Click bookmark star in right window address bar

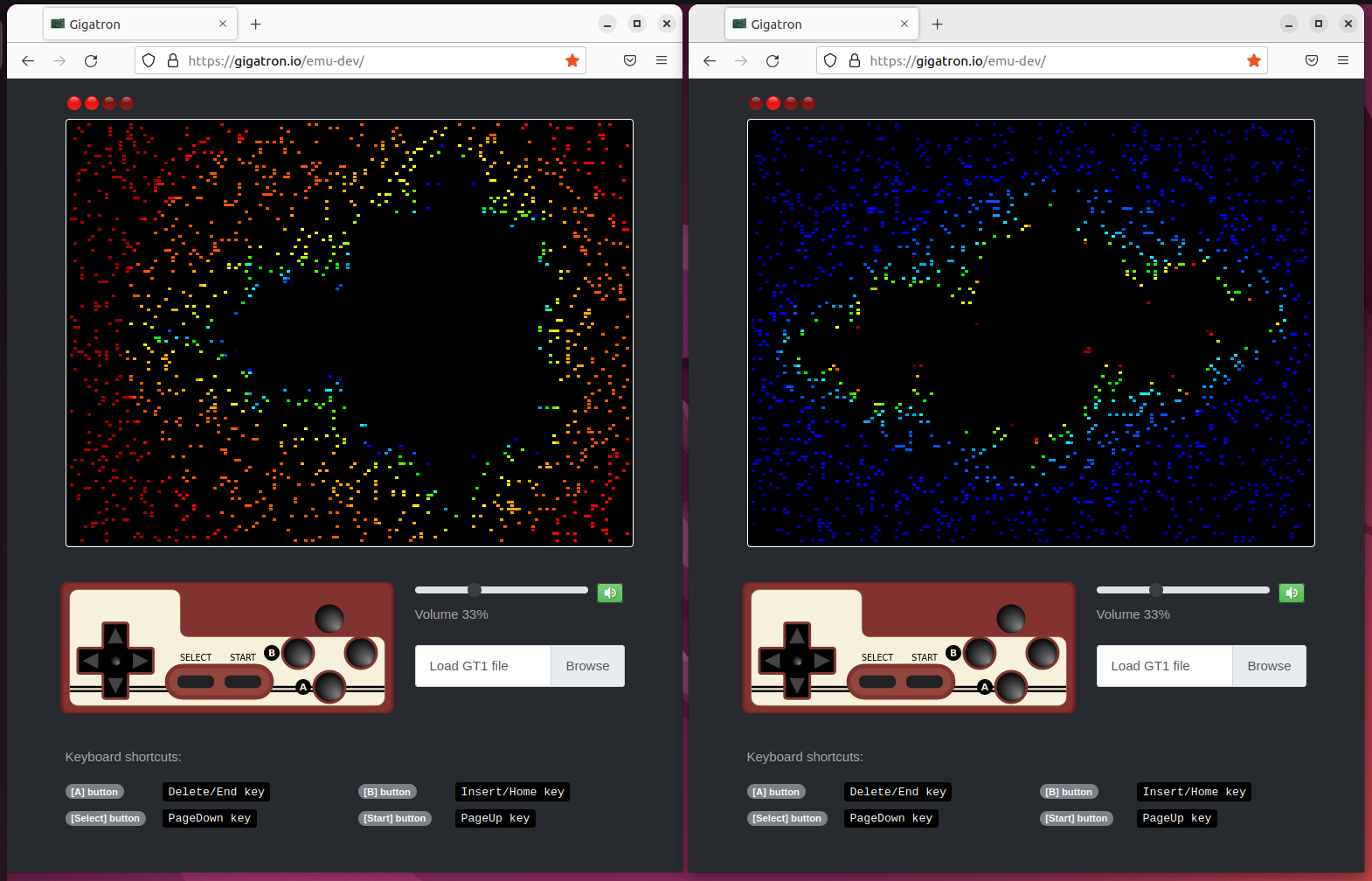click(1254, 60)
